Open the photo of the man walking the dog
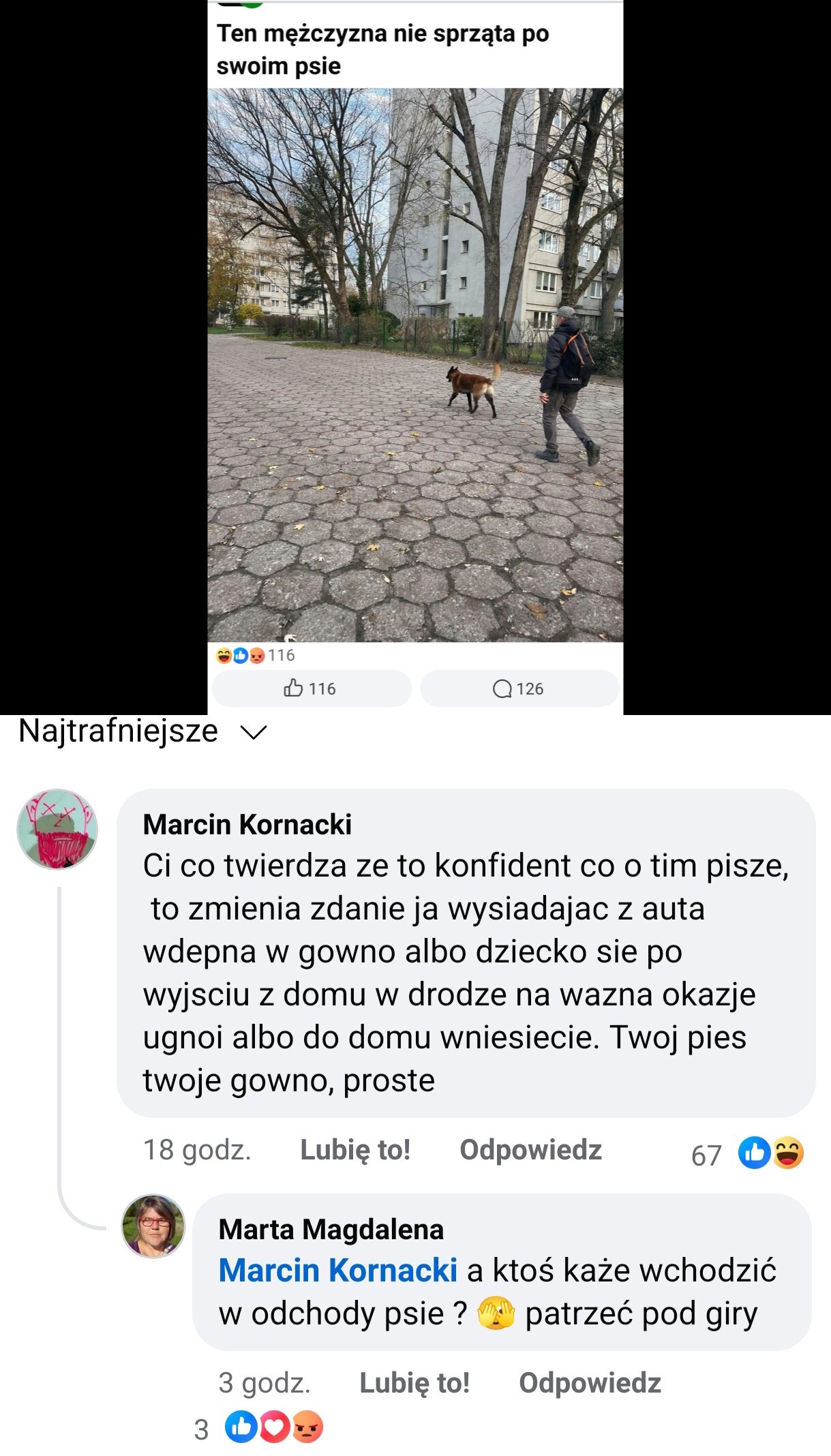The image size is (831, 1456). (x=415, y=365)
